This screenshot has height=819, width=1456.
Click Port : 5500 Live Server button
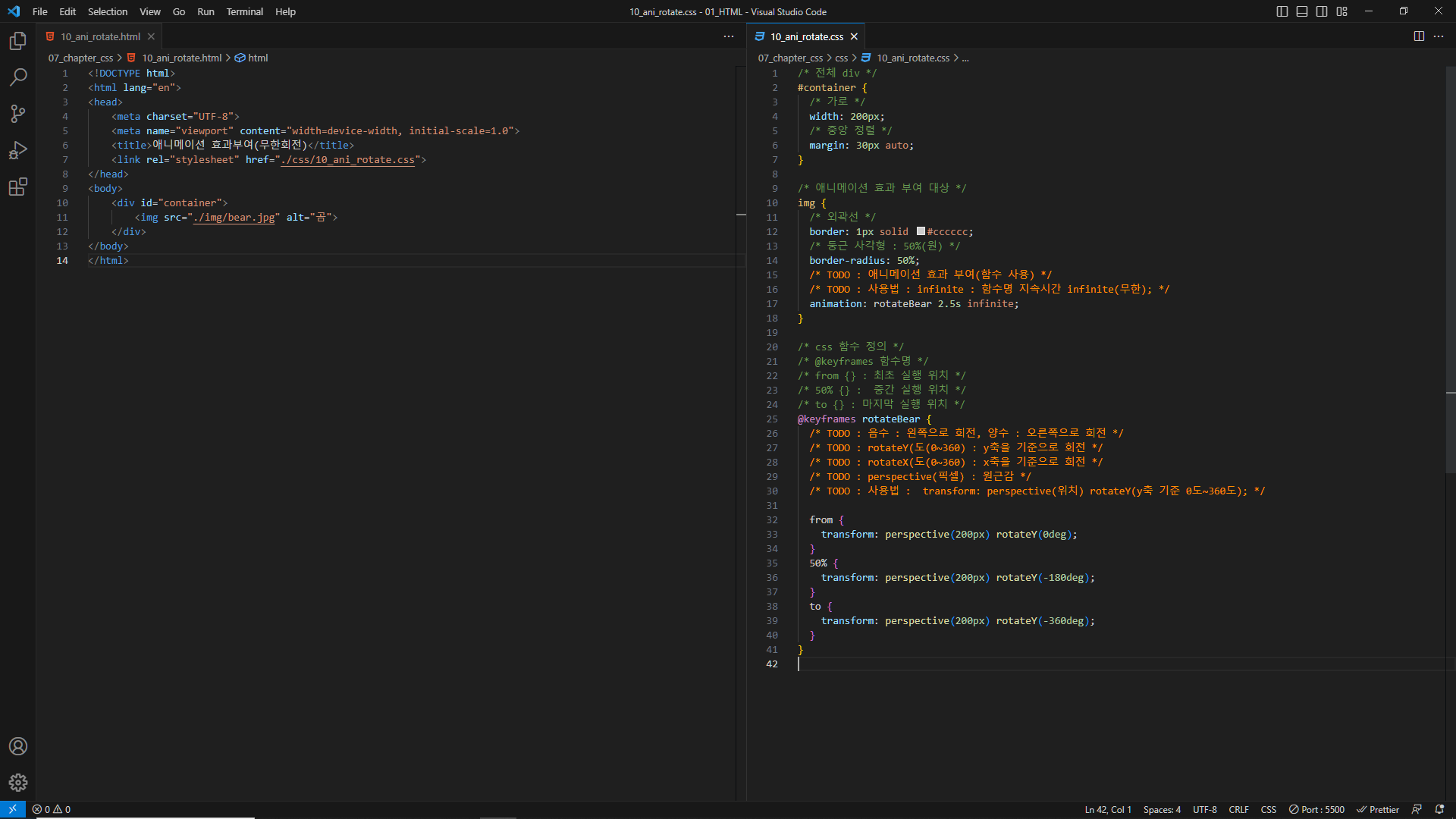(x=1316, y=809)
